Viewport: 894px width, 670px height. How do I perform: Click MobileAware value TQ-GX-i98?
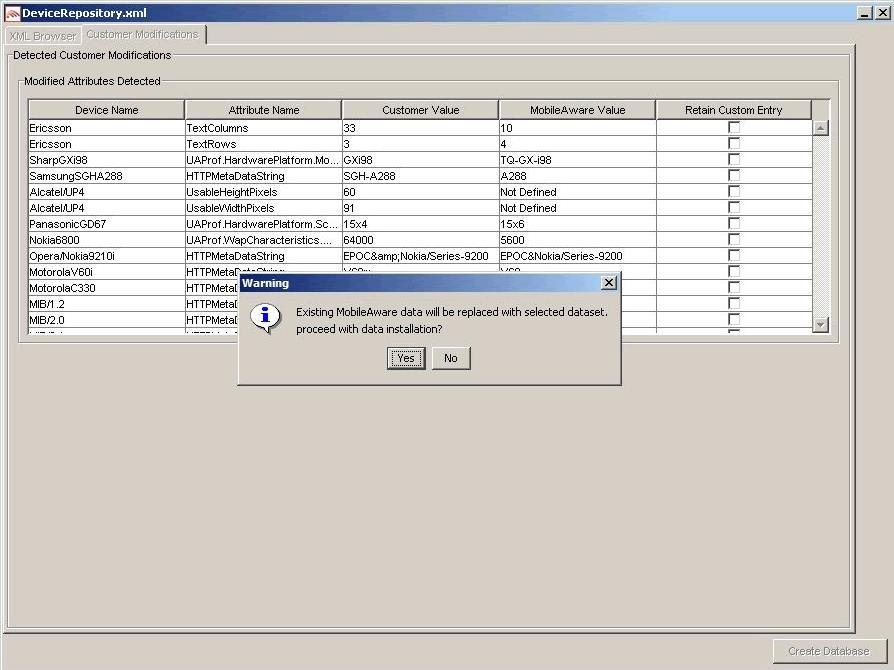point(578,160)
